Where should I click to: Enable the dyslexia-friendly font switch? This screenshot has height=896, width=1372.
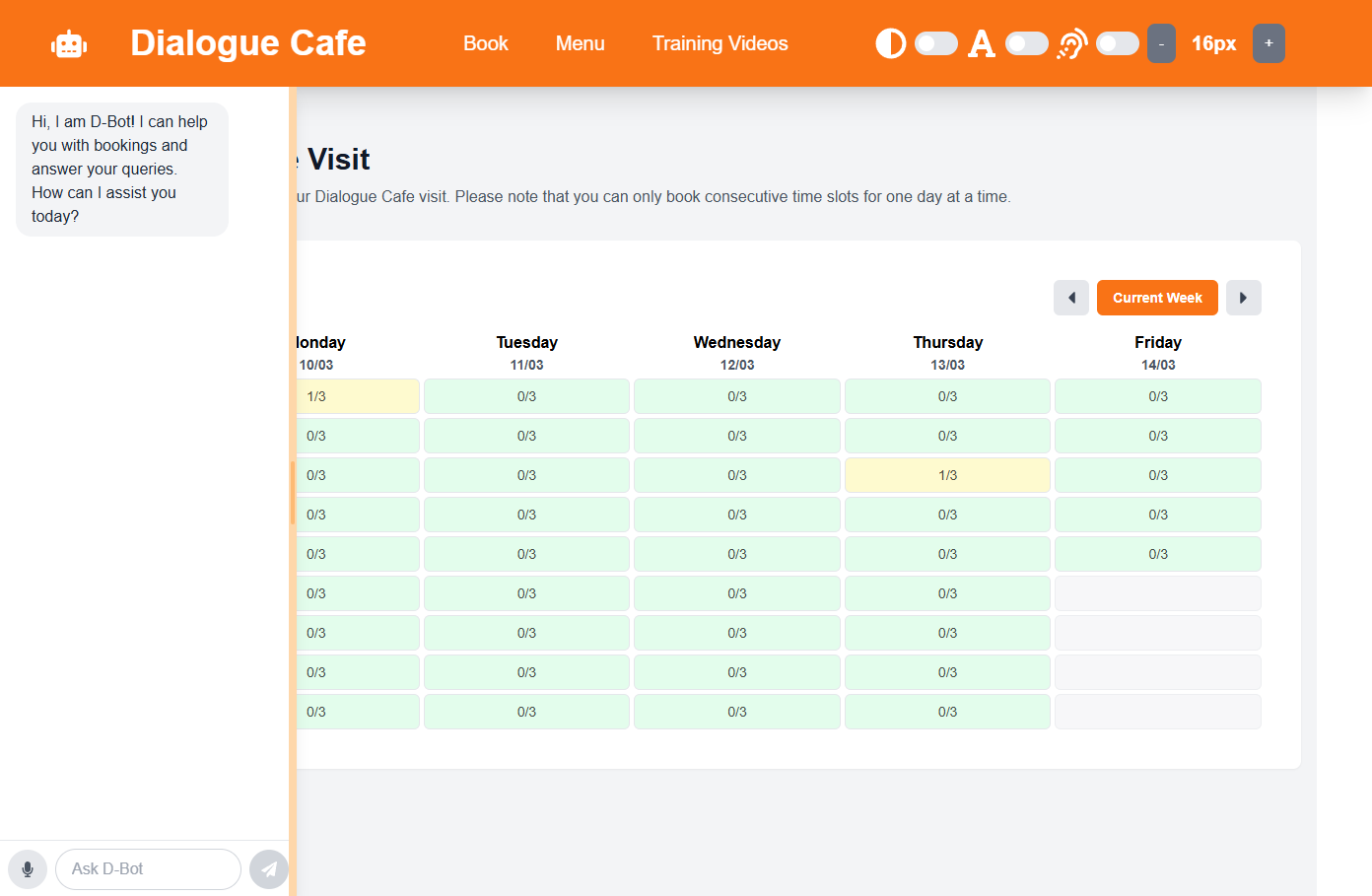click(1026, 43)
